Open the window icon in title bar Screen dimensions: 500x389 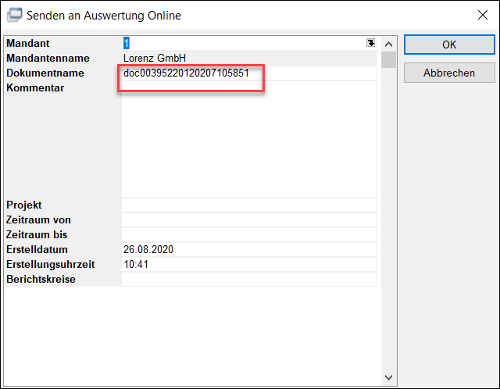coord(15,15)
